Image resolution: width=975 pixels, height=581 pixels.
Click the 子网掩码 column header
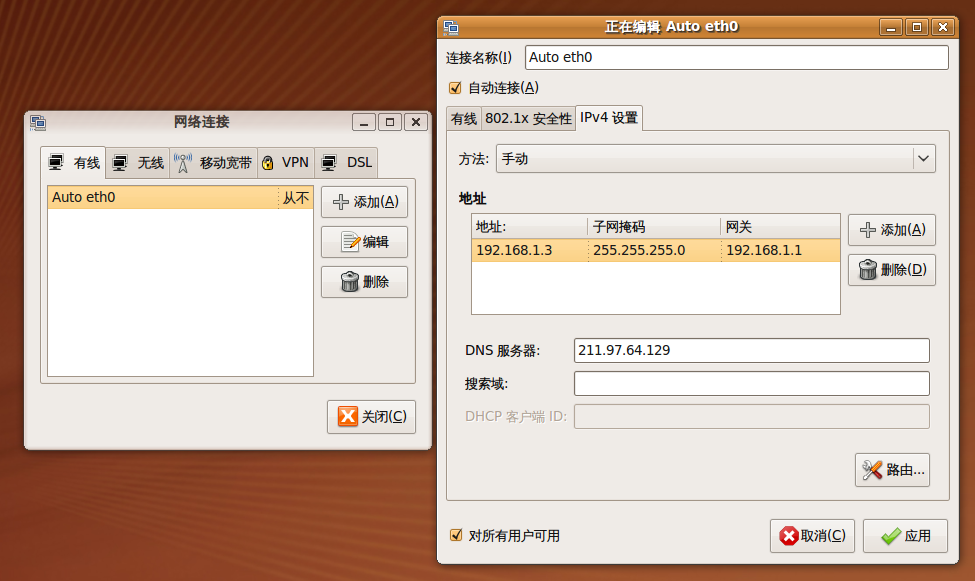(654, 227)
